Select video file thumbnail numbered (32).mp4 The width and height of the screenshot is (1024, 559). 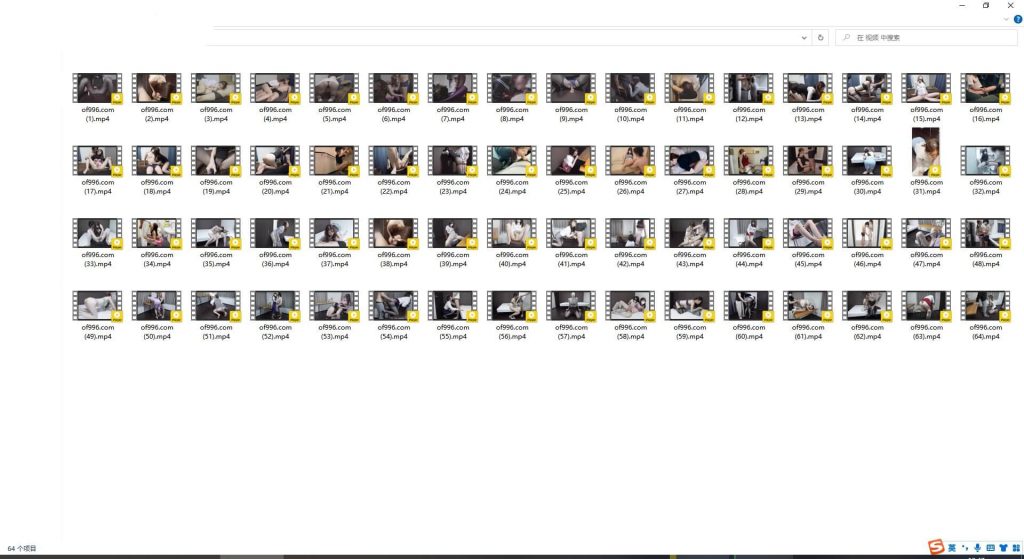[985, 161]
